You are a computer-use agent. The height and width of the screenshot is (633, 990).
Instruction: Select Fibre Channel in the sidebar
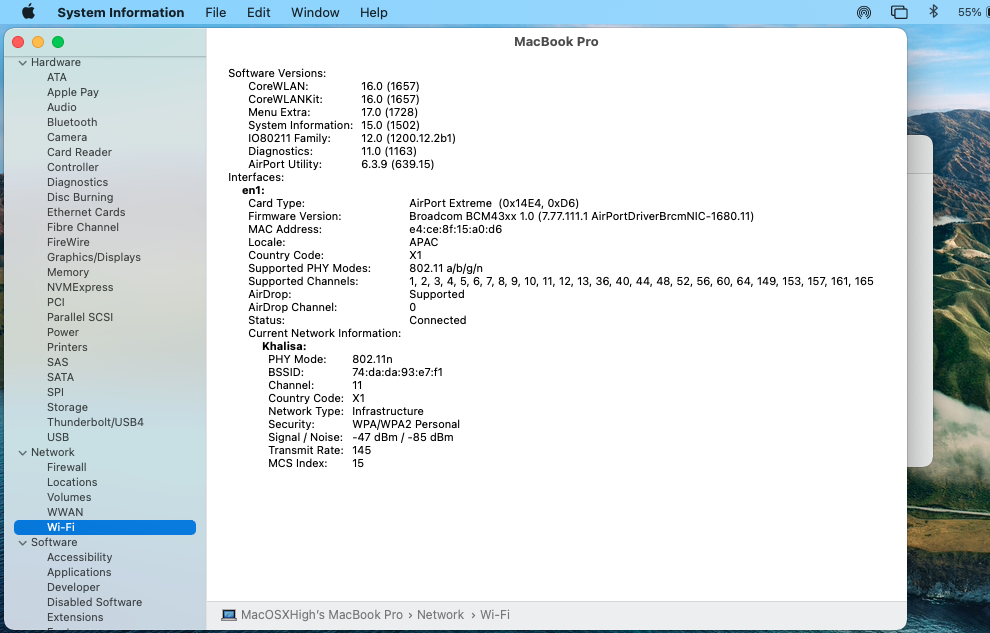[83, 227]
